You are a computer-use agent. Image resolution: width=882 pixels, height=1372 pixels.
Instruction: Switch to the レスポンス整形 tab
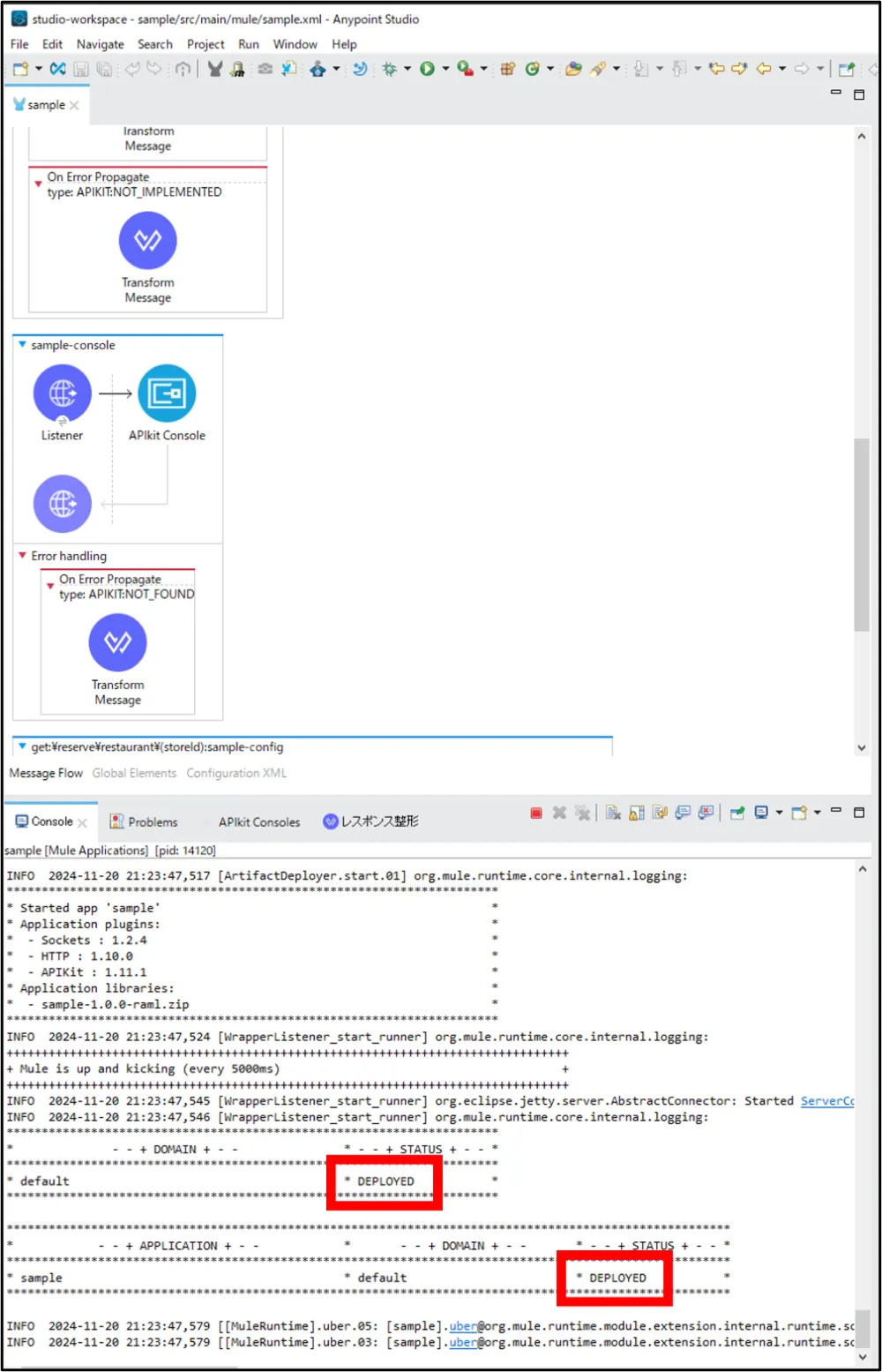[370, 821]
